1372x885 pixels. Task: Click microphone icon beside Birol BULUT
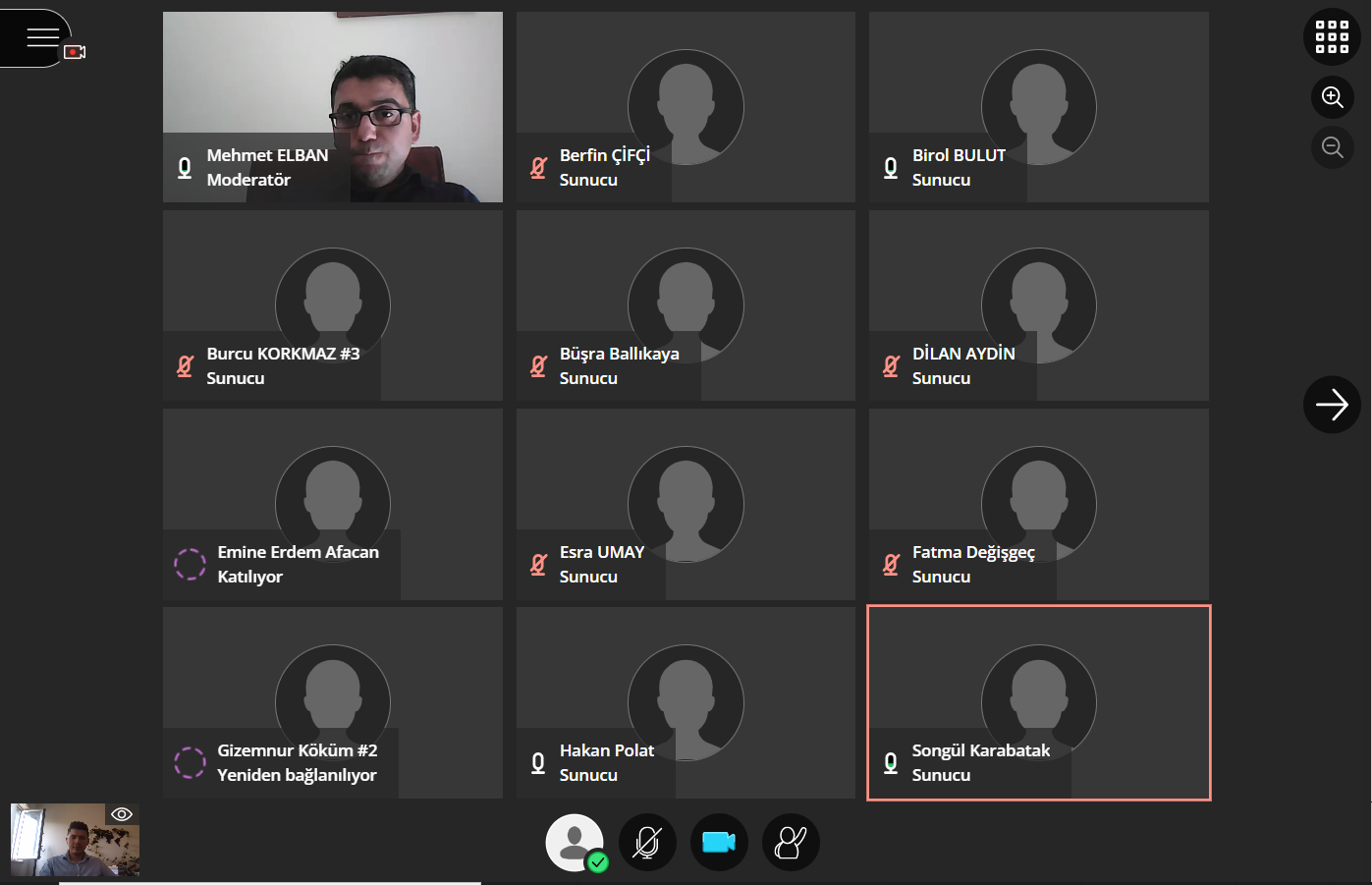[891, 168]
